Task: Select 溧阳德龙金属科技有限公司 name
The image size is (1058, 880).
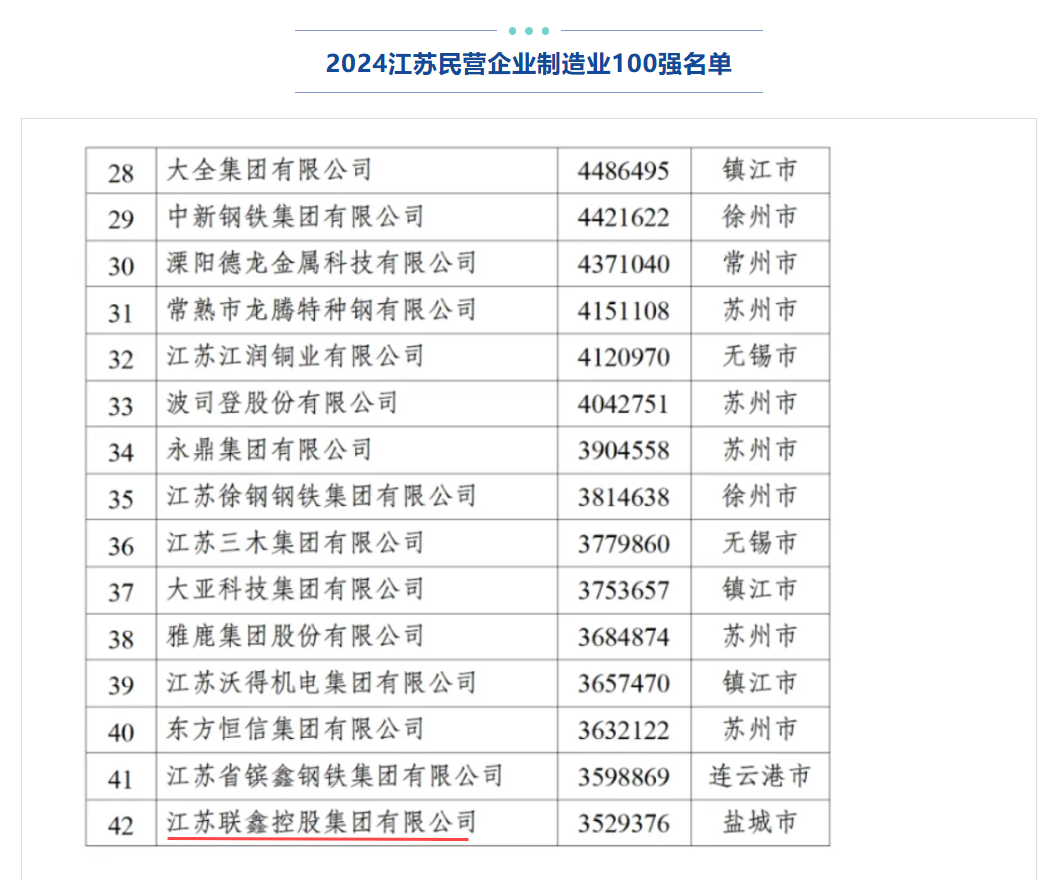Action: [321, 264]
